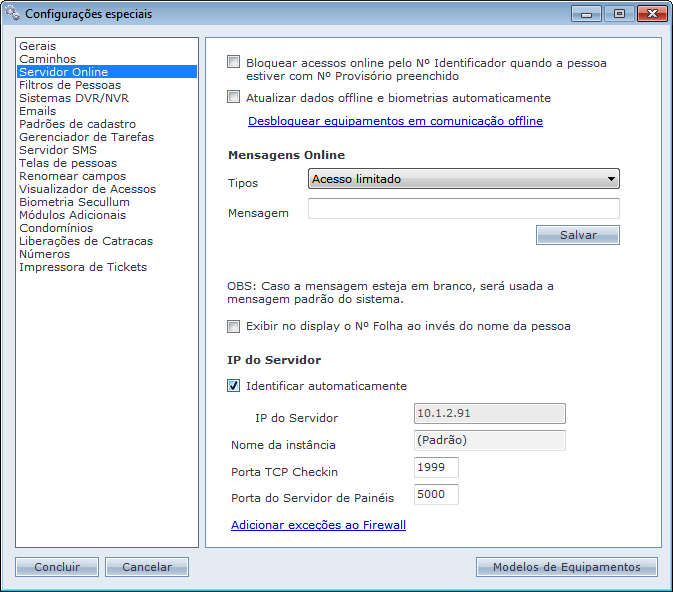Open the Caminhos settings section
The width and height of the screenshot is (673, 592).
click(47, 59)
